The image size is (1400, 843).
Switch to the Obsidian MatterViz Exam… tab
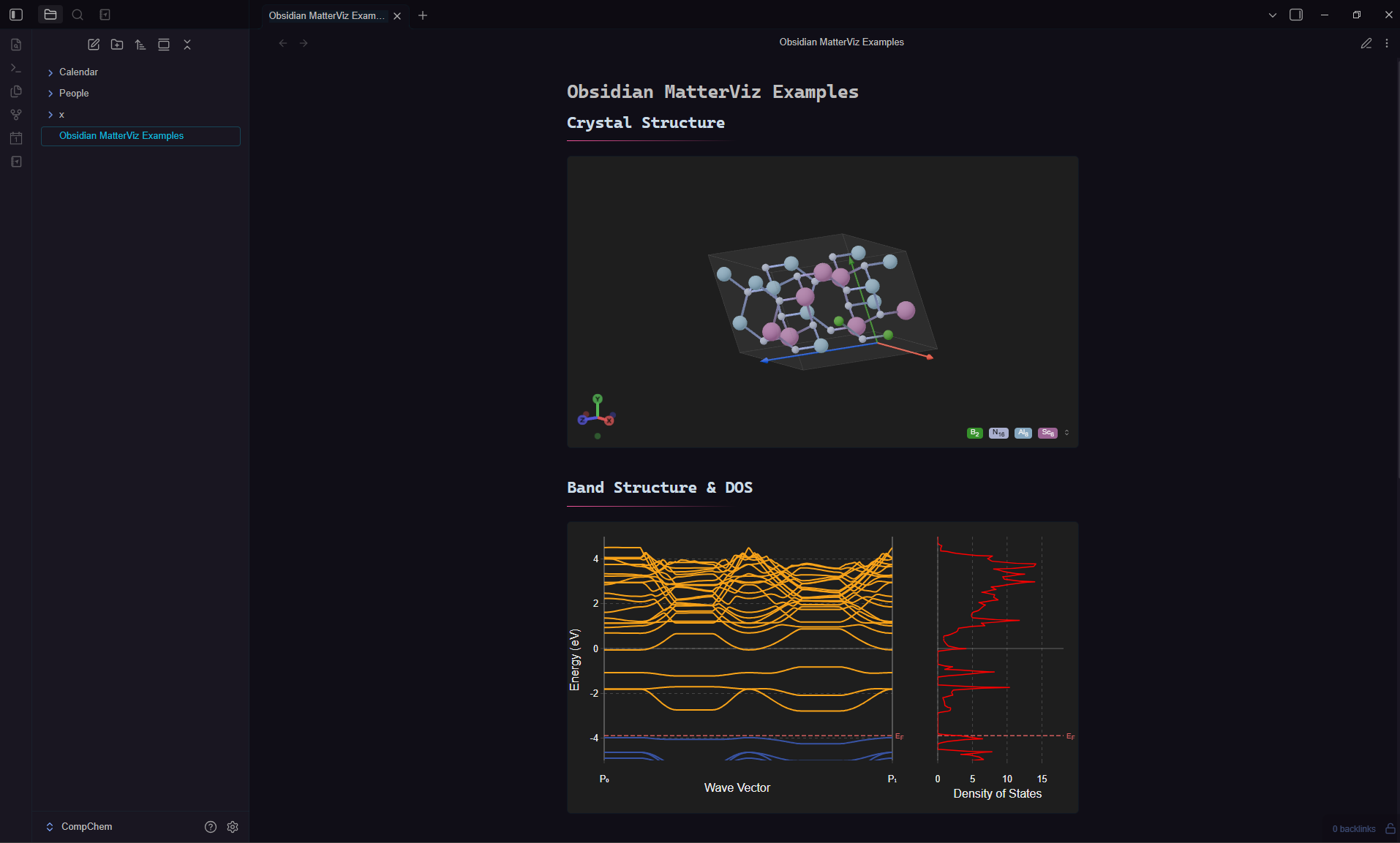[x=326, y=15]
